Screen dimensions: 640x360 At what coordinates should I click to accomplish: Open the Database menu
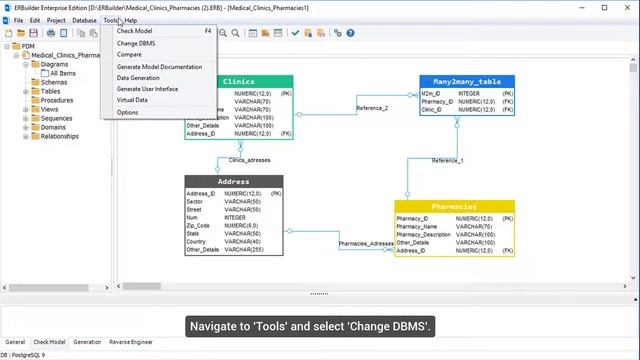click(x=84, y=20)
